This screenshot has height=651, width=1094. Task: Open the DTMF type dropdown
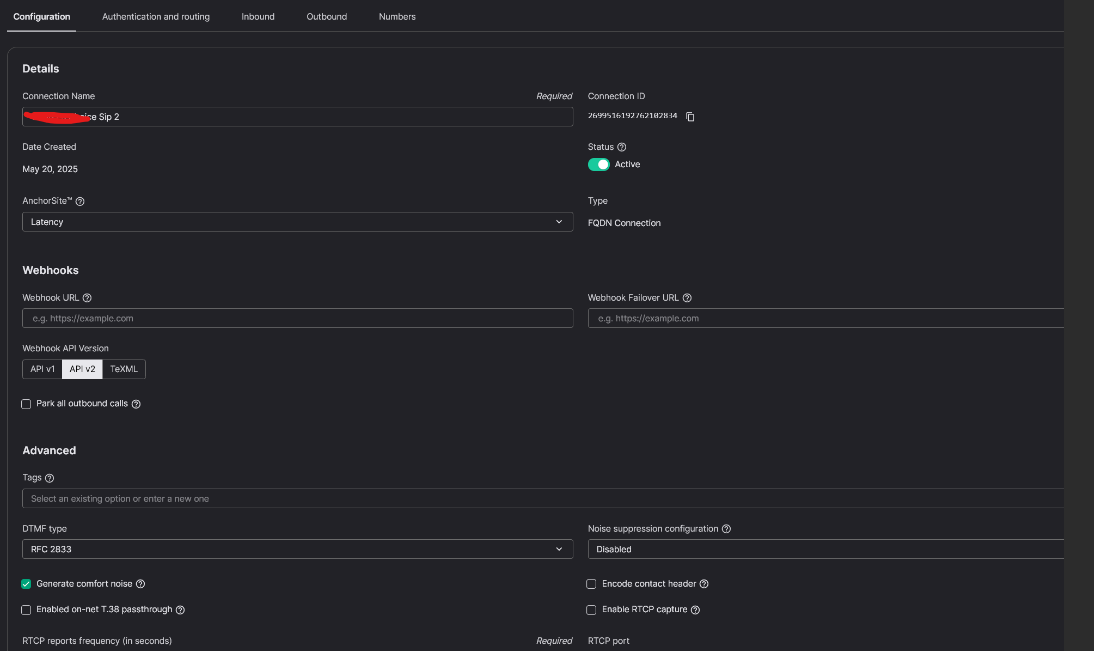point(297,549)
